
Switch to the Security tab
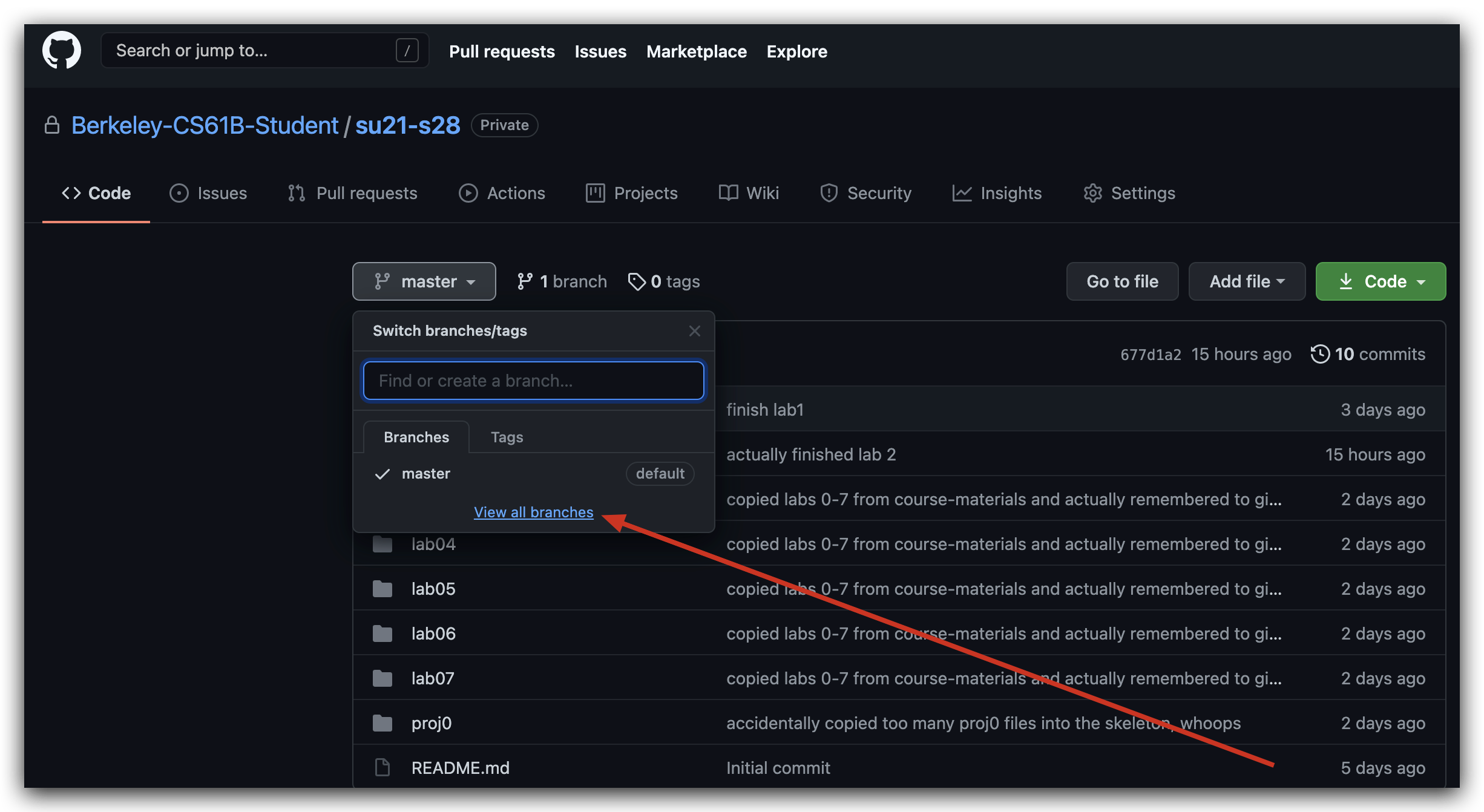pyautogui.click(x=865, y=193)
